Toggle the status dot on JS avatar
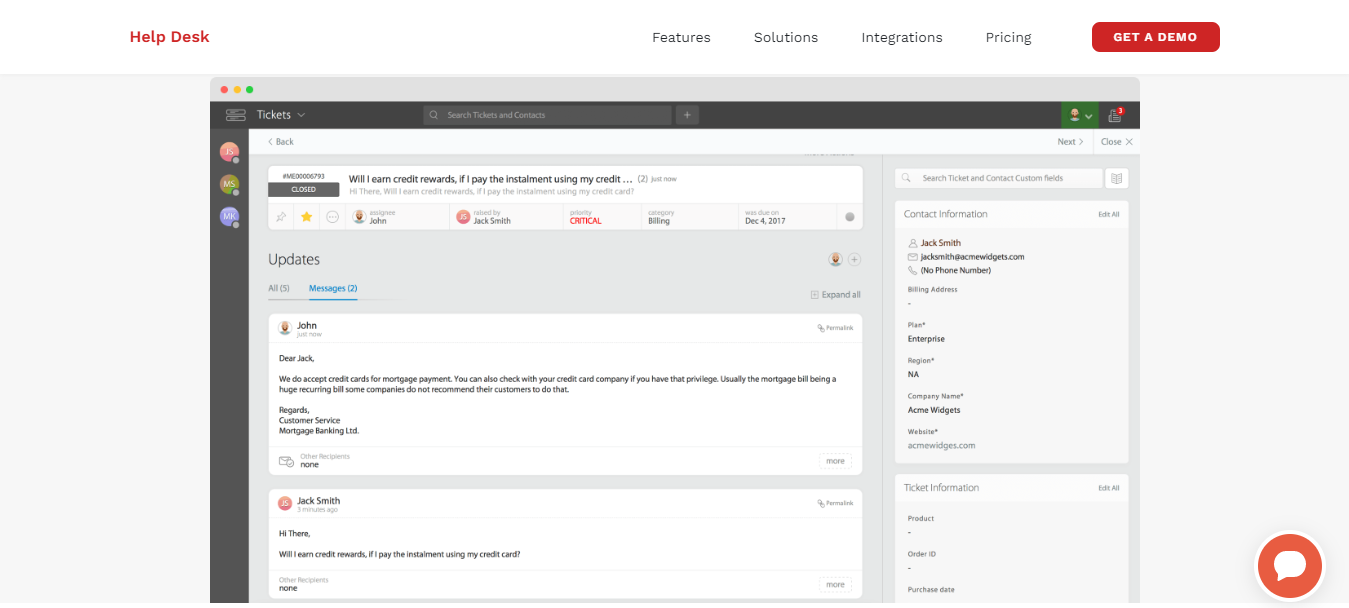1349x608 pixels. [x=237, y=158]
